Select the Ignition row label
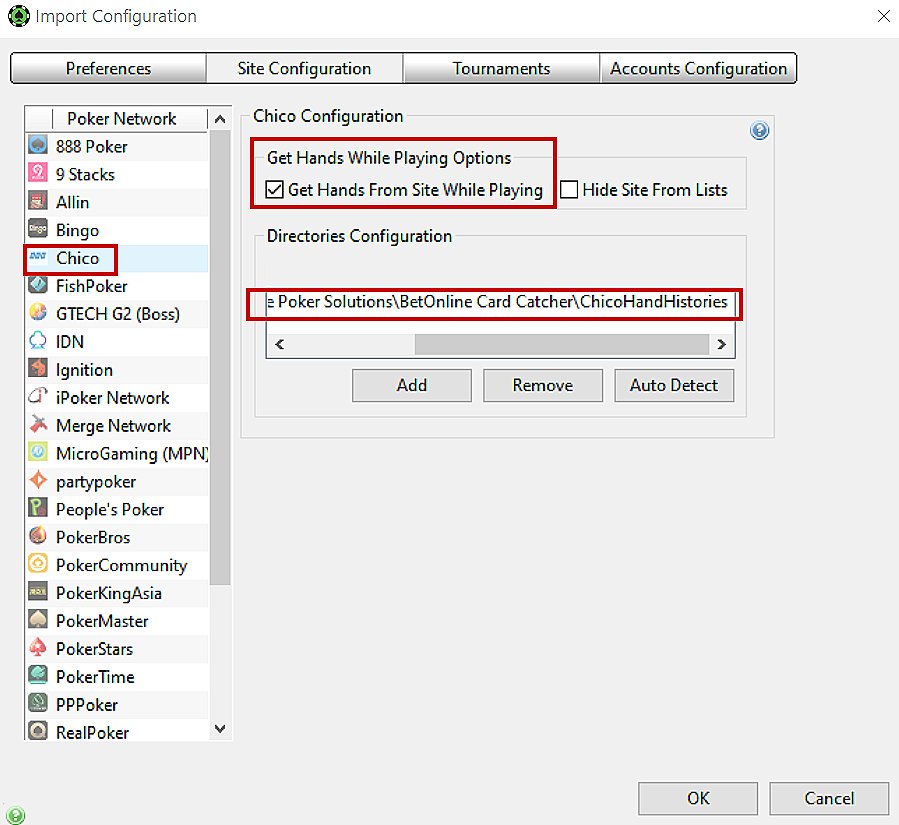 click(x=84, y=370)
